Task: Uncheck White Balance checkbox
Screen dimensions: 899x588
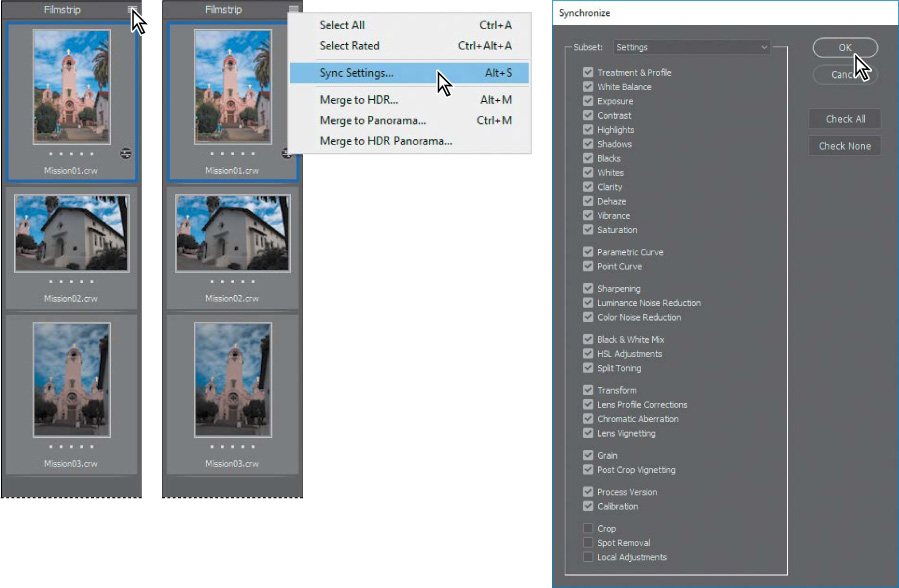Action: click(x=588, y=87)
